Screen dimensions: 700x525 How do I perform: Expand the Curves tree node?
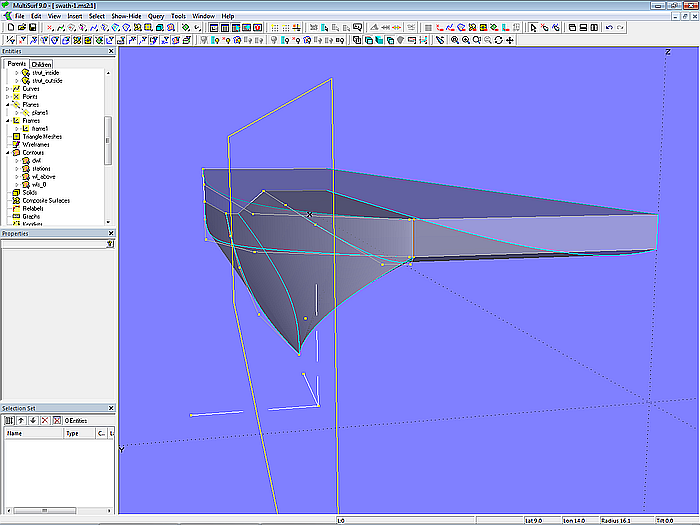[8, 88]
